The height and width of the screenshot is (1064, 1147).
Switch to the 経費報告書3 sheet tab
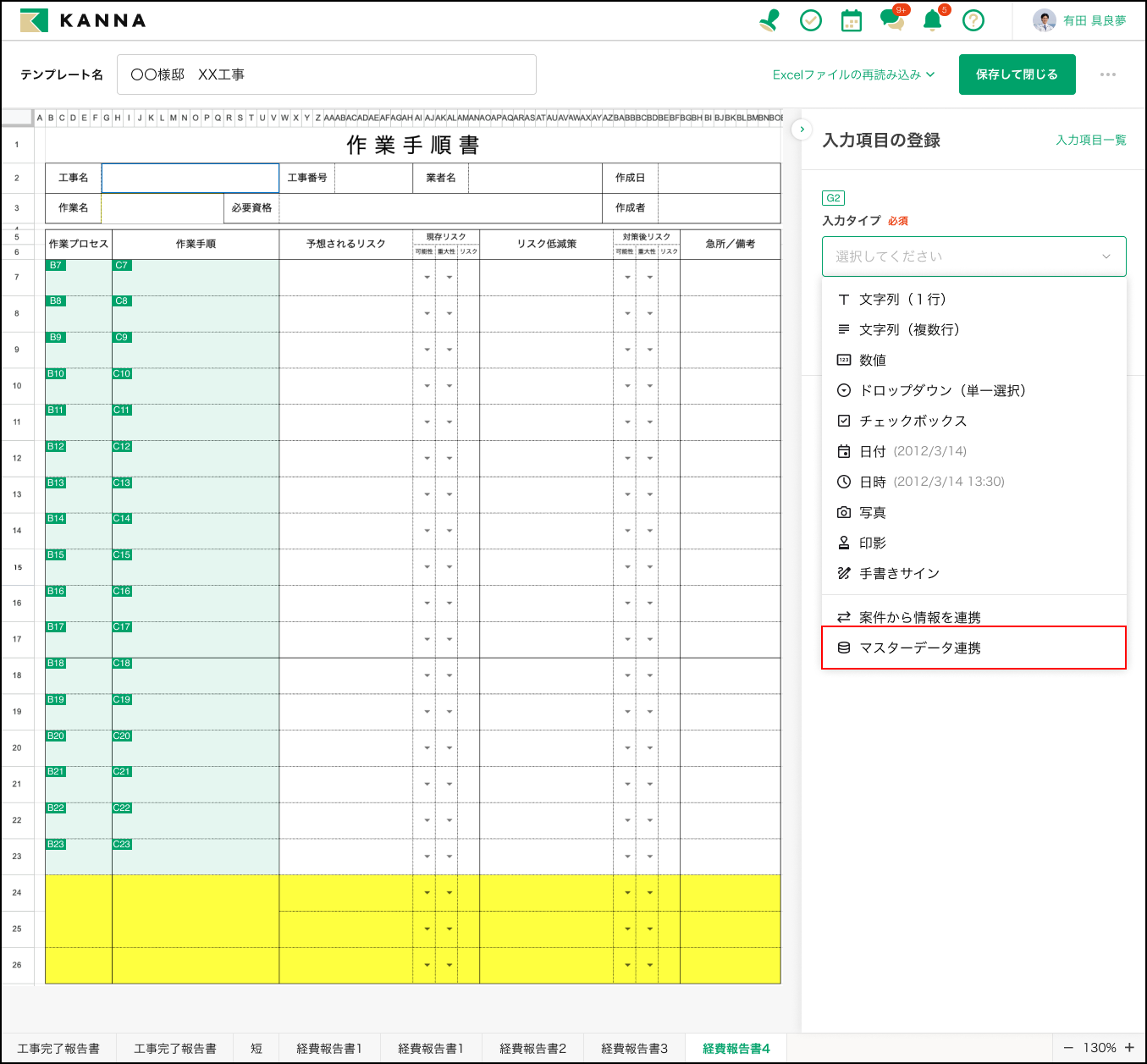[634, 1048]
